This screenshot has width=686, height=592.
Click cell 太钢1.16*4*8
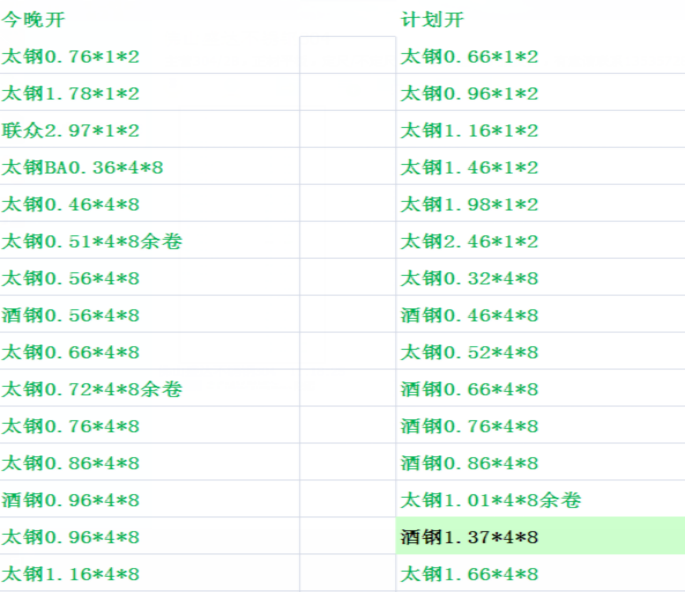point(150,573)
